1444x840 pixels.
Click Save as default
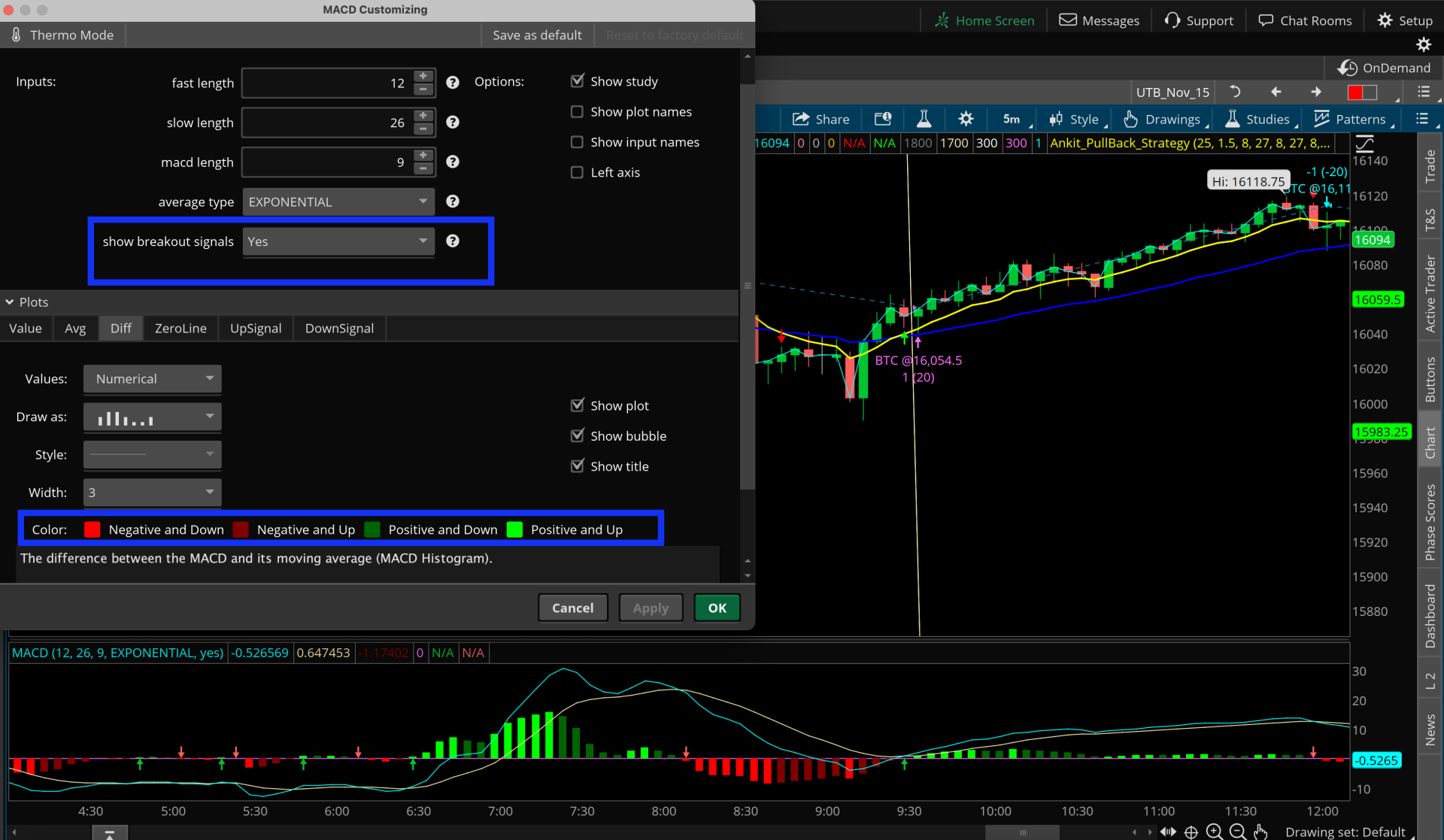pos(537,35)
